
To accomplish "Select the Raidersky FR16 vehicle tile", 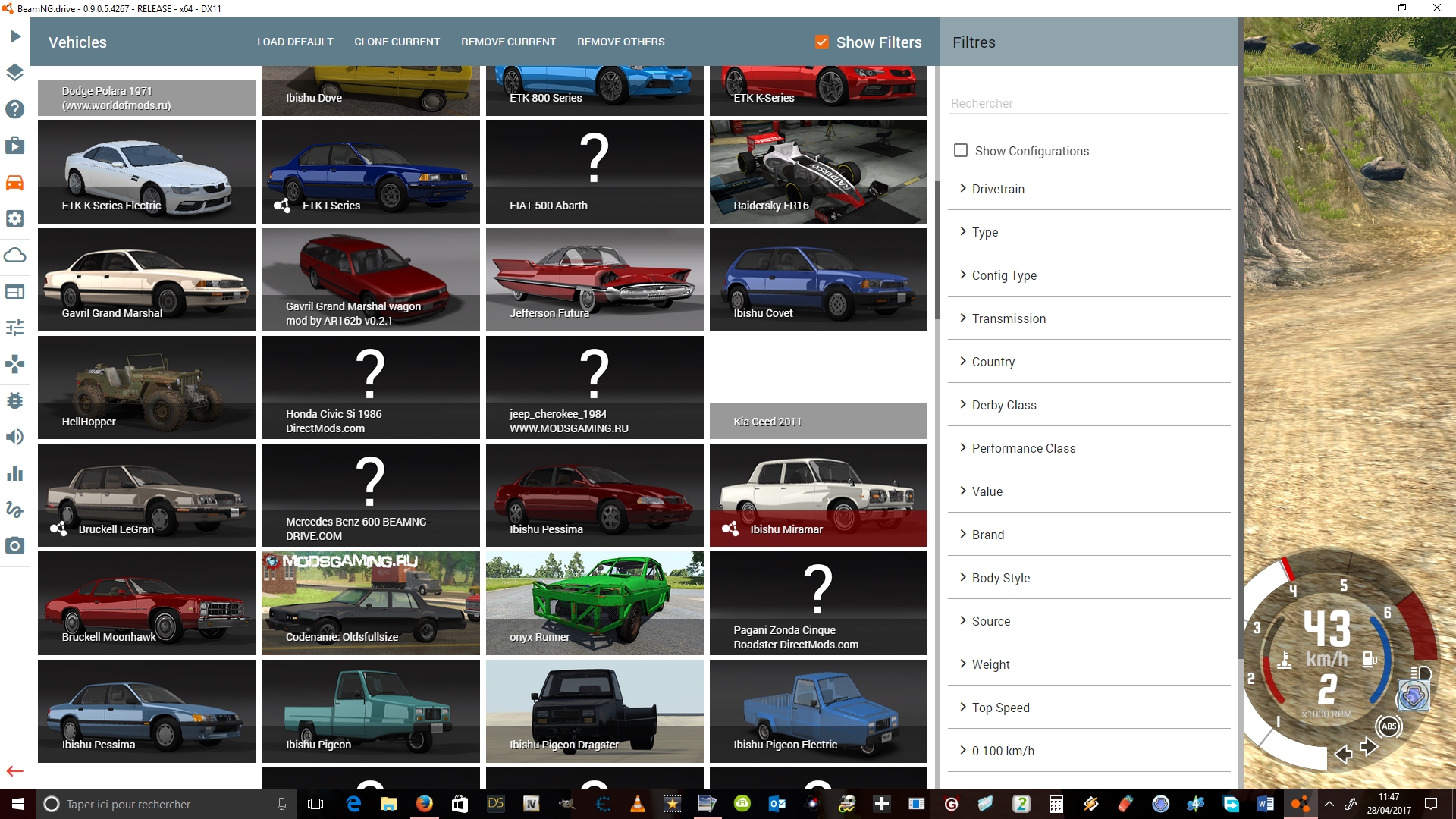I will [818, 171].
